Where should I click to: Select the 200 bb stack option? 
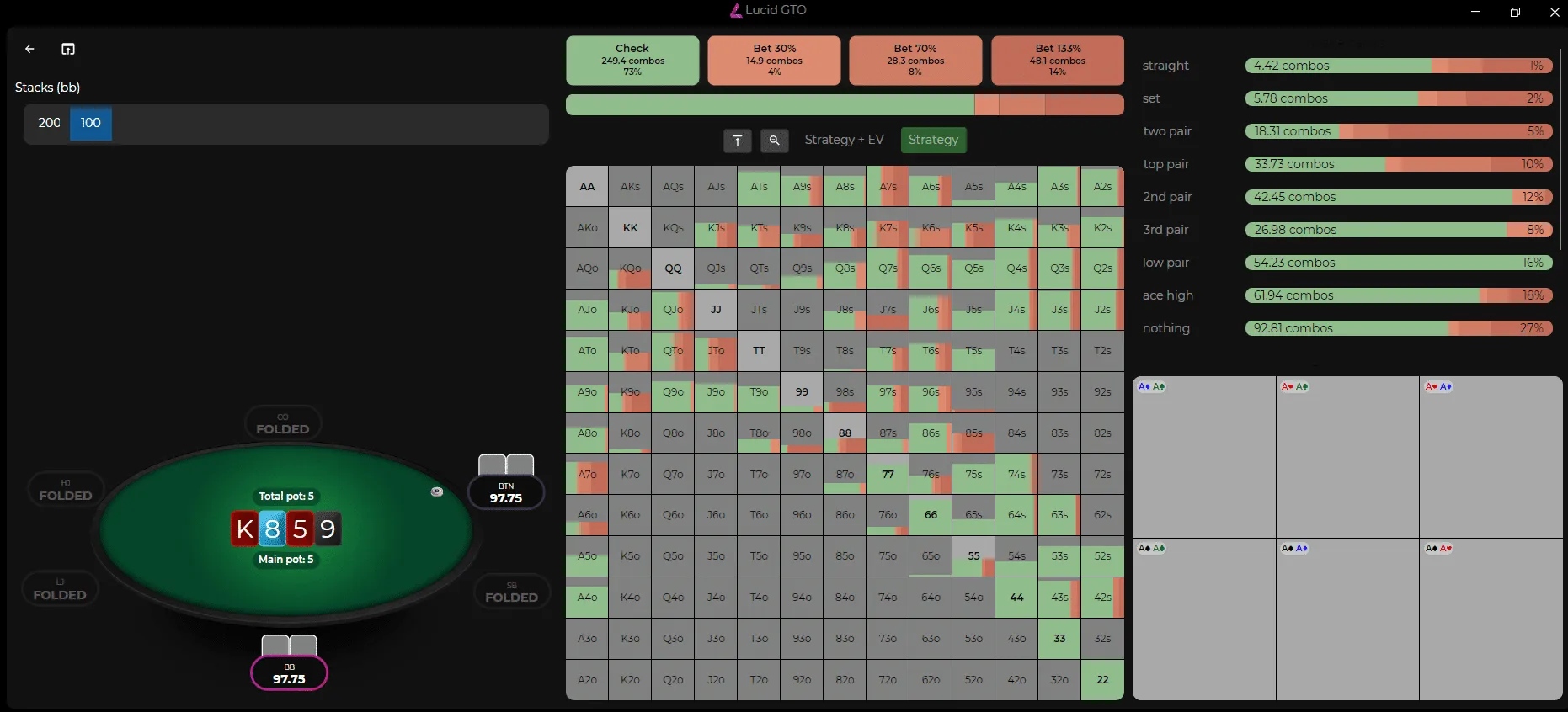coord(49,123)
